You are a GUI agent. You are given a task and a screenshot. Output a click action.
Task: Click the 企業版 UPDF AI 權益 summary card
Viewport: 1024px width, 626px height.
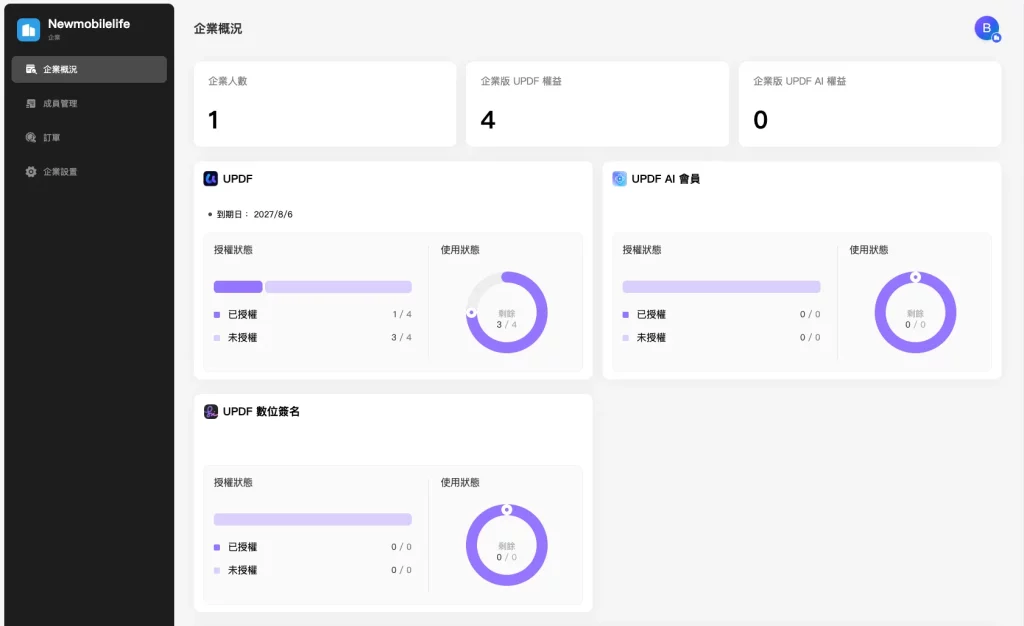pos(870,104)
